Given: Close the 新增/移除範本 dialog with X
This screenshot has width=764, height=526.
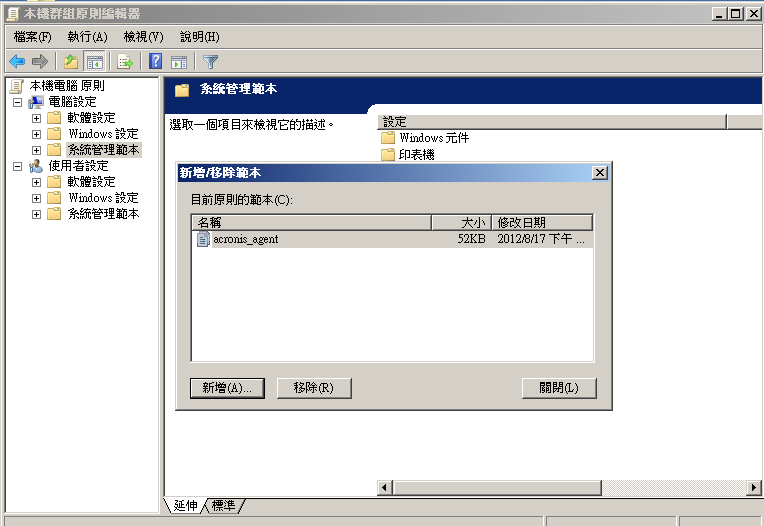Looking at the screenshot, I should click(600, 173).
